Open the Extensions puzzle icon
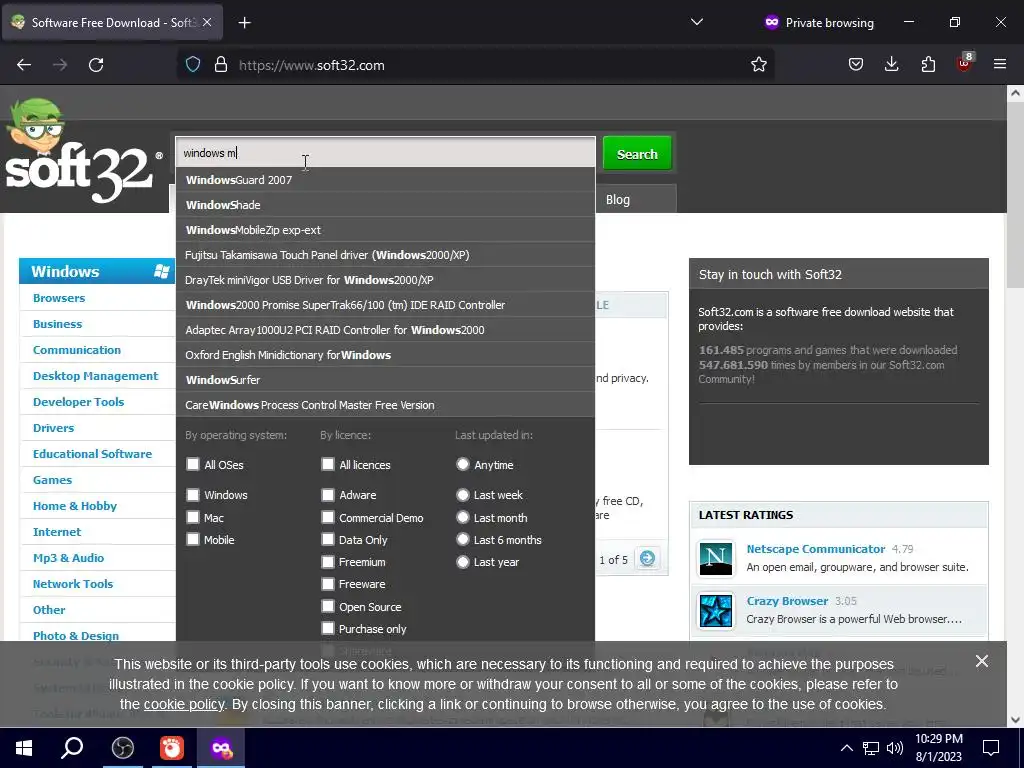Image resolution: width=1024 pixels, height=768 pixels. click(x=928, y=65)
